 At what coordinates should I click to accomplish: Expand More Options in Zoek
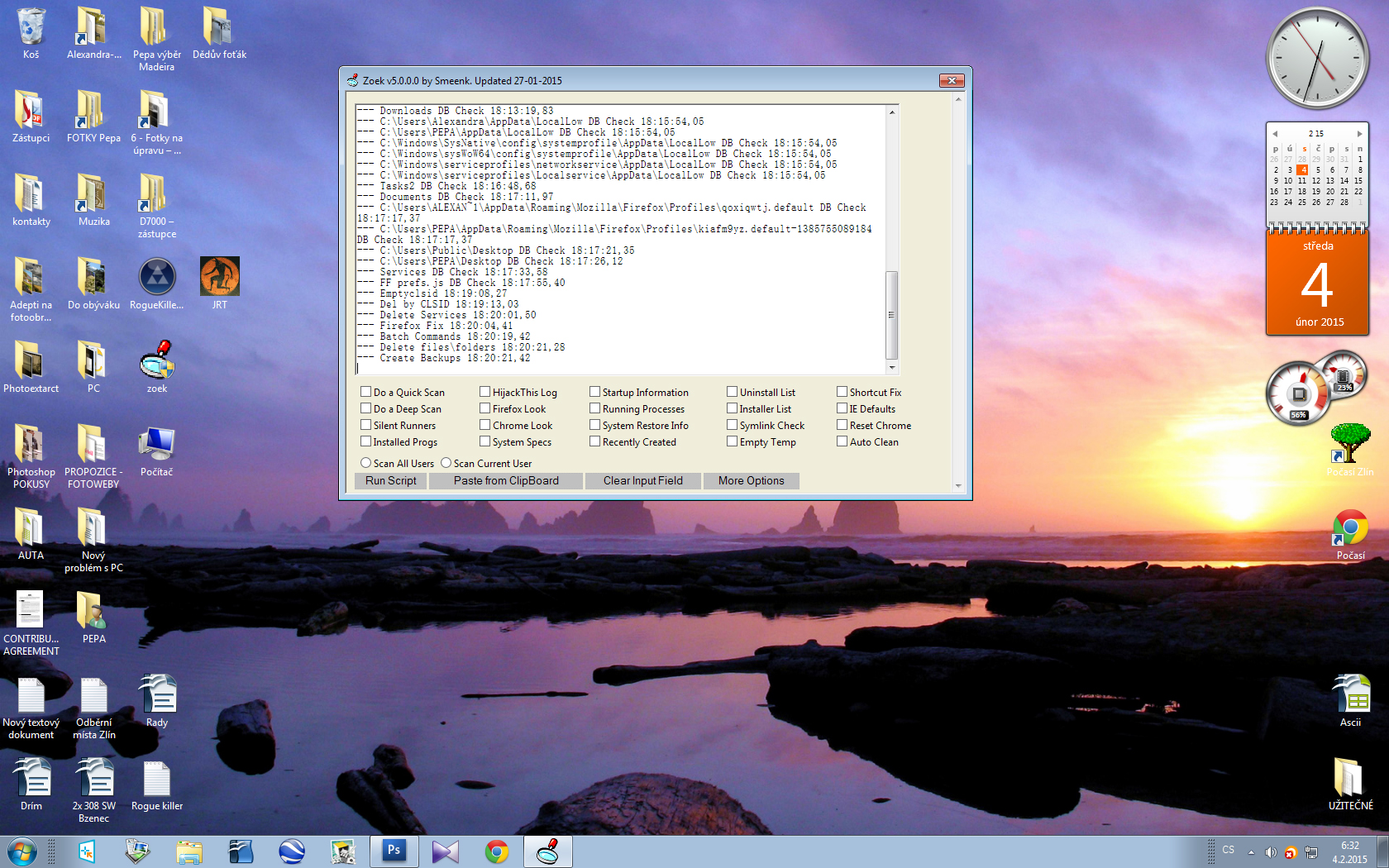pos(751,480)
